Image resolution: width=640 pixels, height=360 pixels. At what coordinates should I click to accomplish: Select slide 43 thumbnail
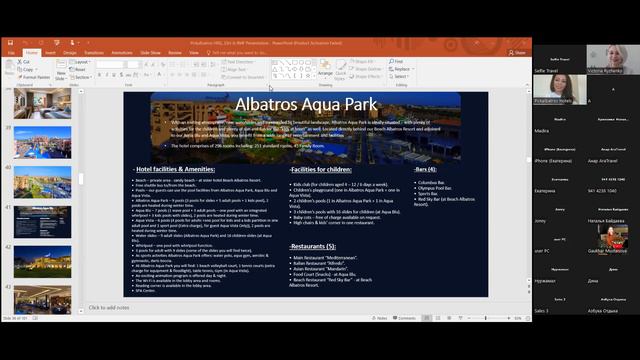42,300
